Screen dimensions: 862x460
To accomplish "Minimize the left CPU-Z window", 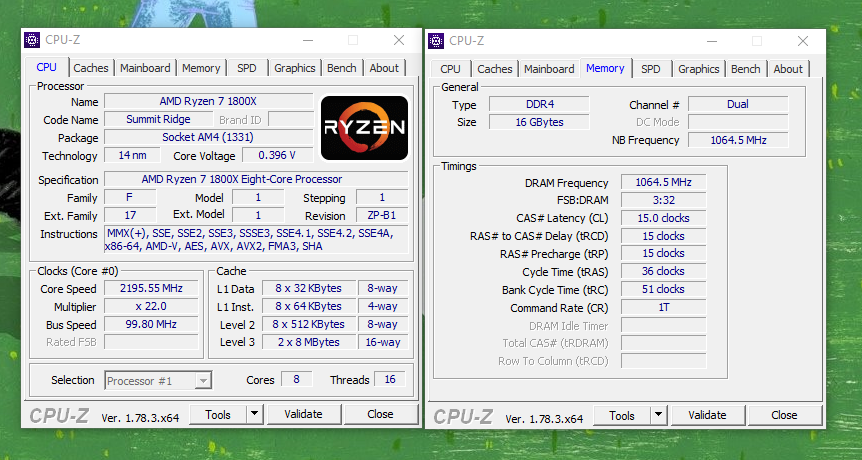I will pyautogui.click(x=308, y=40).
